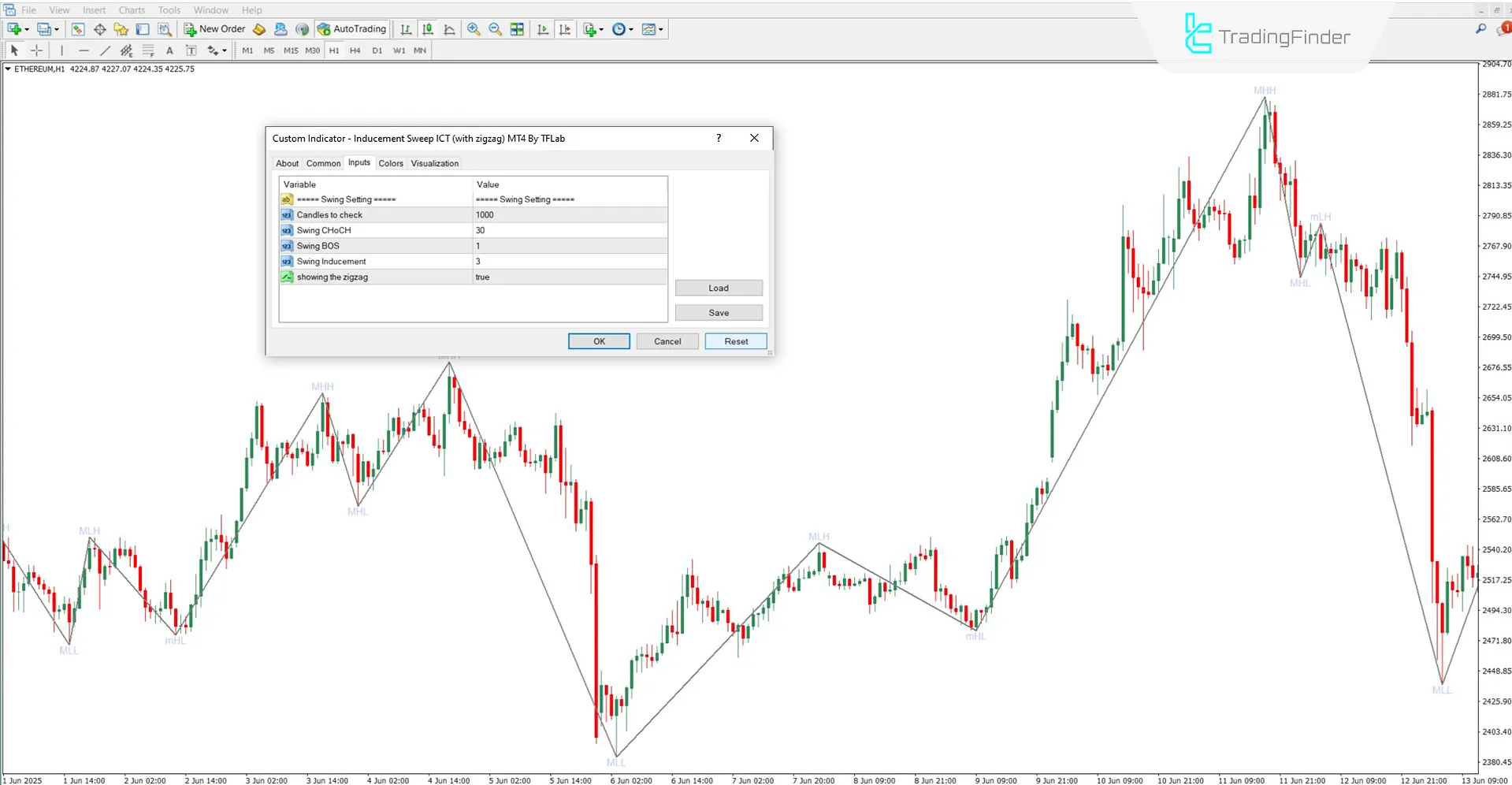1512x785 pixels.
Task: Expand the Indicators list dropdown
Action: click(599, 29)
